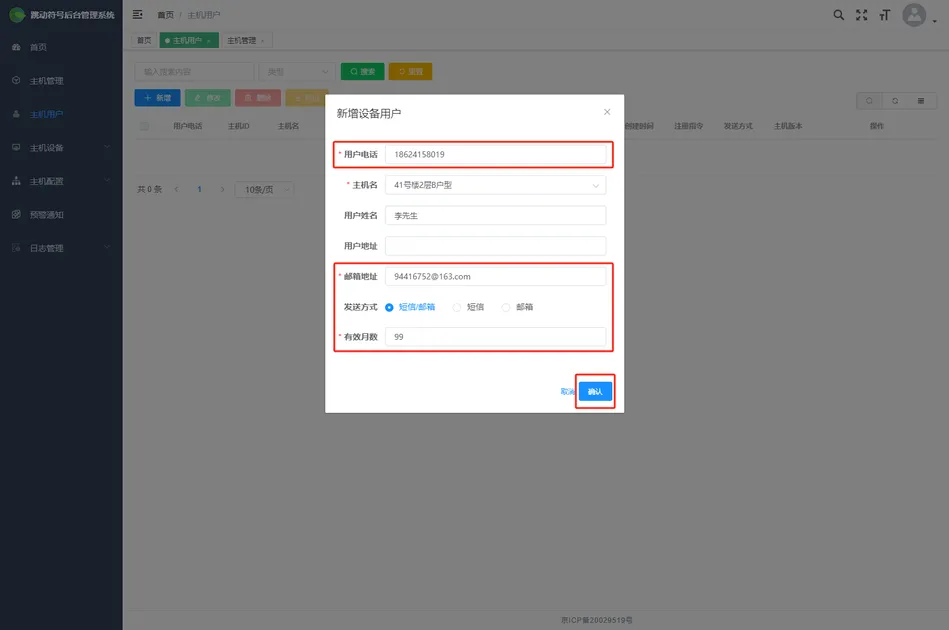Open 预警通知 in the sidebar
The image size is (949, 630).
(x=61, y=214)
